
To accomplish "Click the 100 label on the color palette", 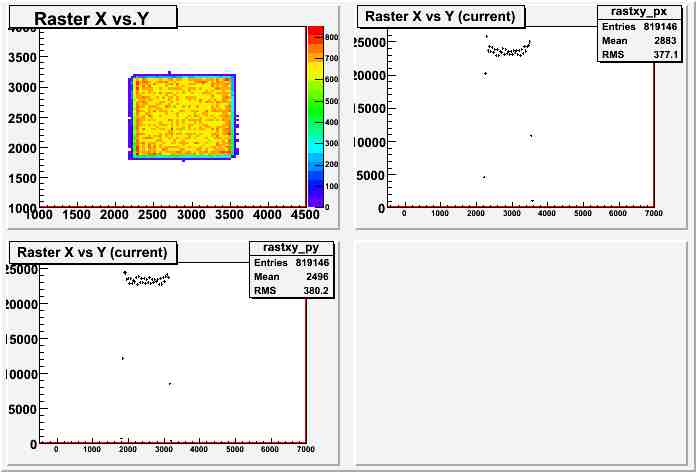I will [x=332, y=186].
